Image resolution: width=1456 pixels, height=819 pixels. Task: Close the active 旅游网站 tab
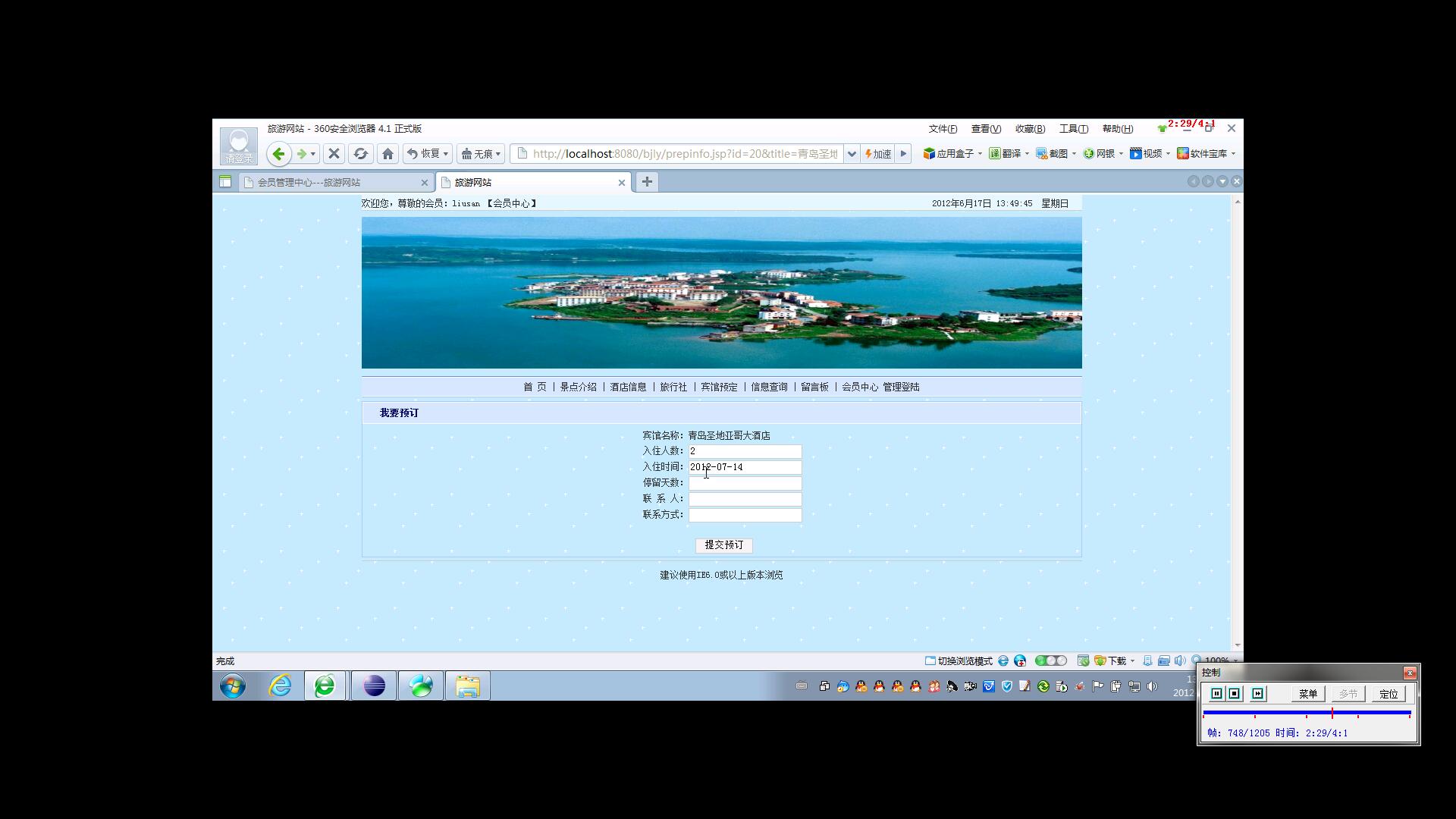click(622, 183)
